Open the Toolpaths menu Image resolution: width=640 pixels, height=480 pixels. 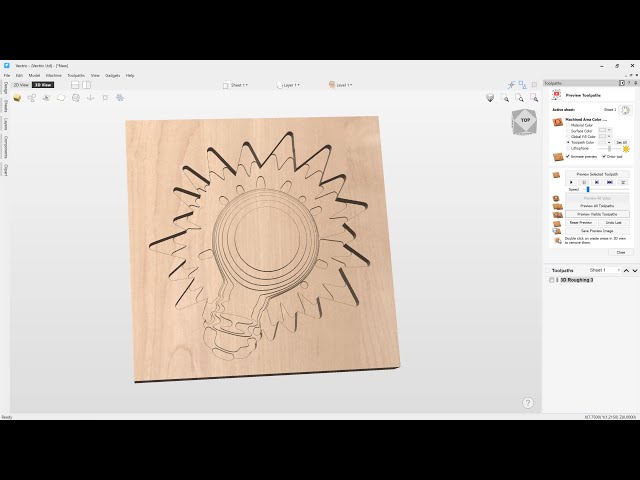click(x=76, y=76)
